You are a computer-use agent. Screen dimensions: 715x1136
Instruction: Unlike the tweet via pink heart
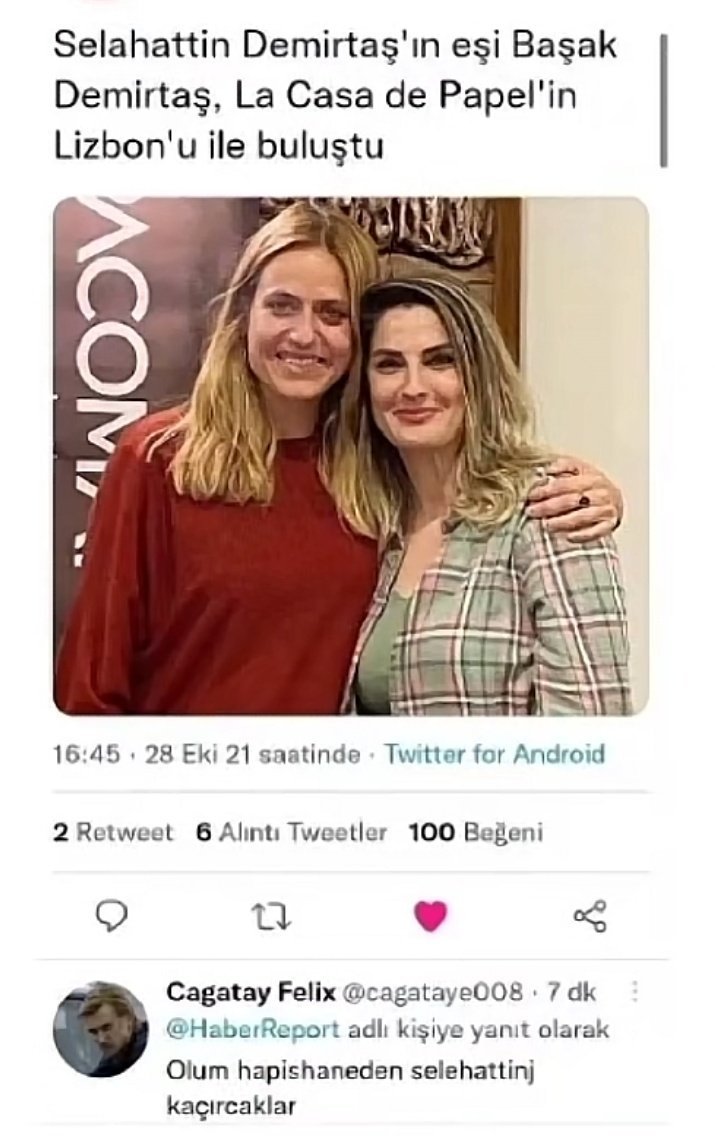pyautogui.click(x=431, y=916)
